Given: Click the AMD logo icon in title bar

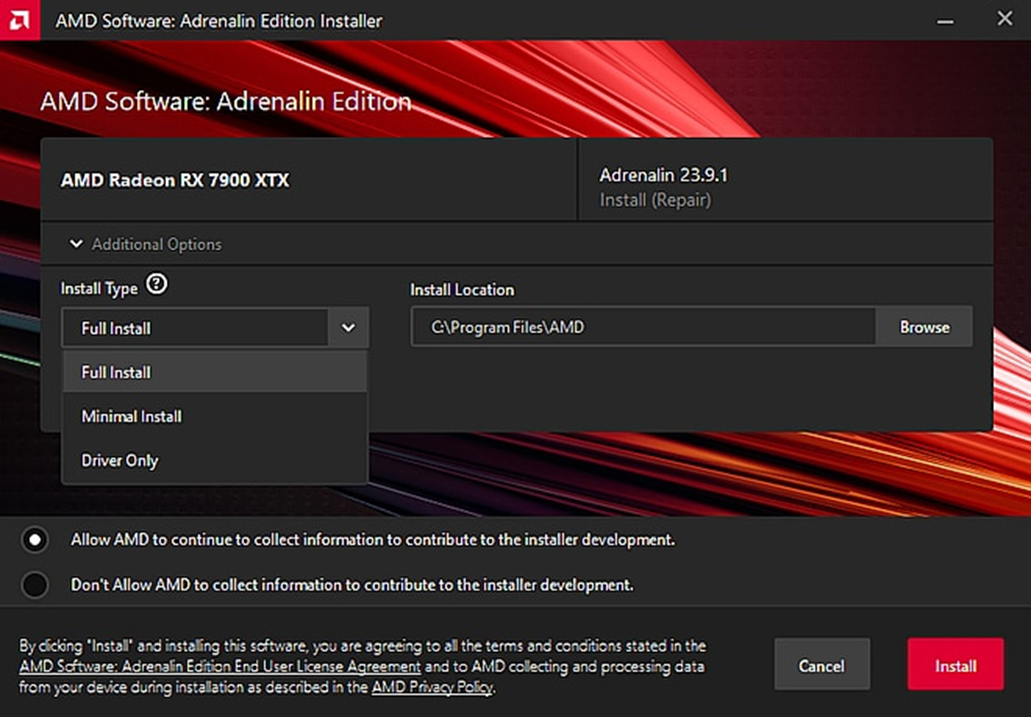Looking at the screenshot, I should [x=20, y=20].
